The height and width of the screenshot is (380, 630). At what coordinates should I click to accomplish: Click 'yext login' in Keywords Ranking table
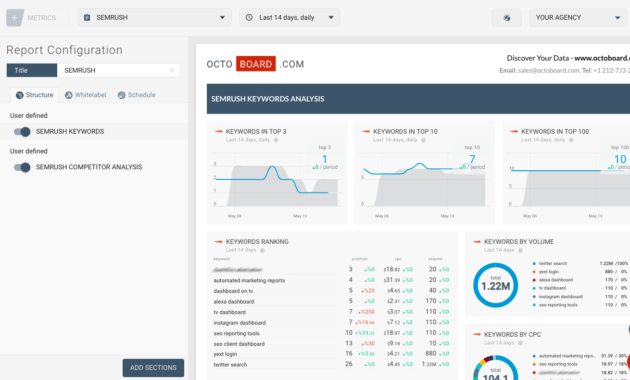[225, 354]
